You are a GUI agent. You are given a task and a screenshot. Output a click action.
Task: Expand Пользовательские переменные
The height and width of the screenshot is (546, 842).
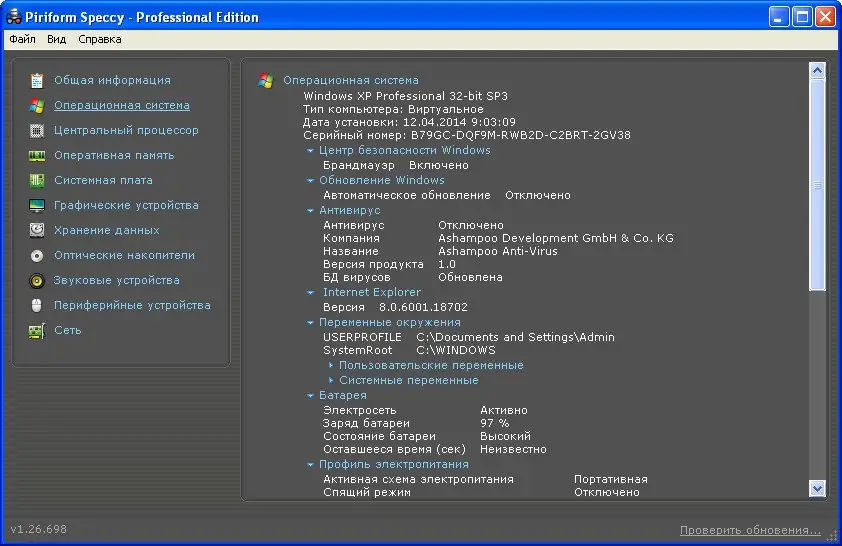(331, 365)
